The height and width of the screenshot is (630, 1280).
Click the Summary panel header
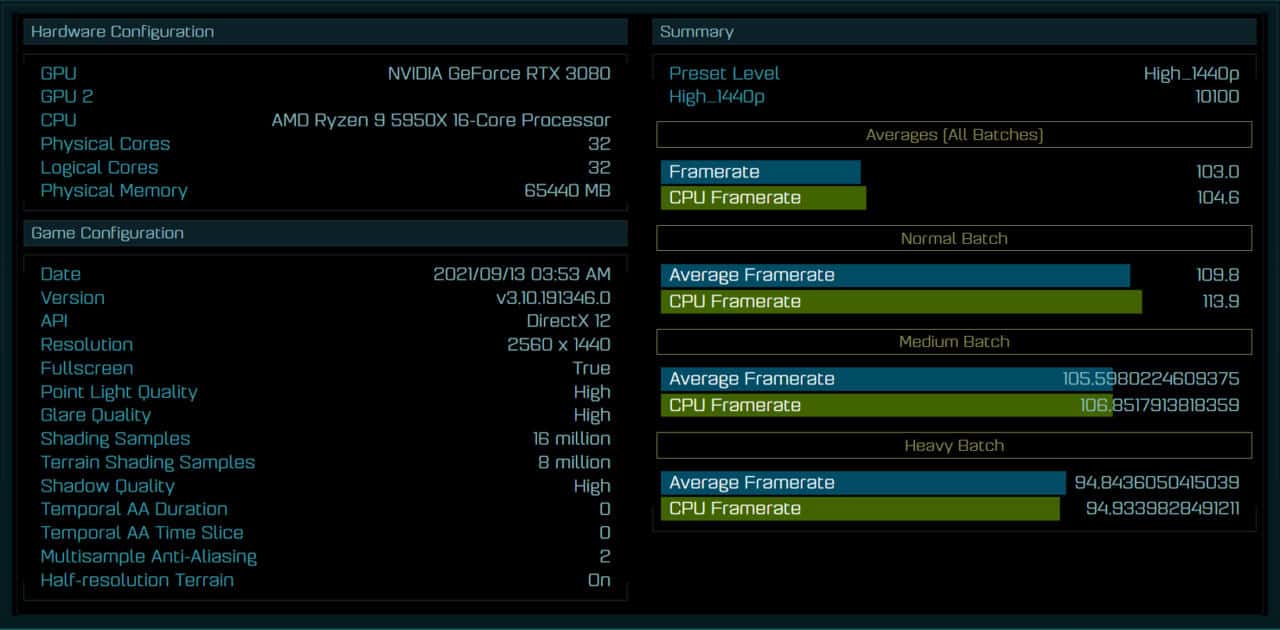click(954, 32)
